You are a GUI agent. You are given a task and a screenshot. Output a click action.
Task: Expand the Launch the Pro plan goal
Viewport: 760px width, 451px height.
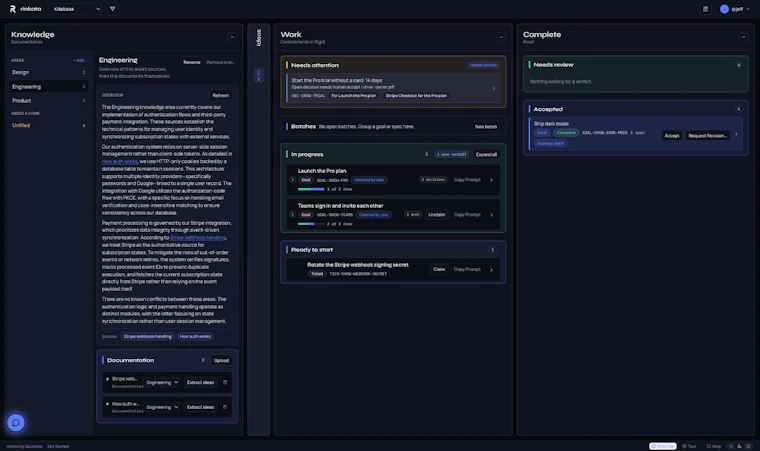point(292,179)
